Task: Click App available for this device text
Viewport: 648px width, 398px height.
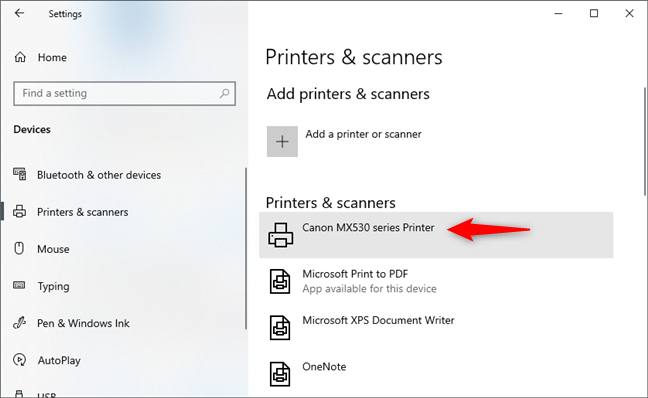Action: pos(369,288)
